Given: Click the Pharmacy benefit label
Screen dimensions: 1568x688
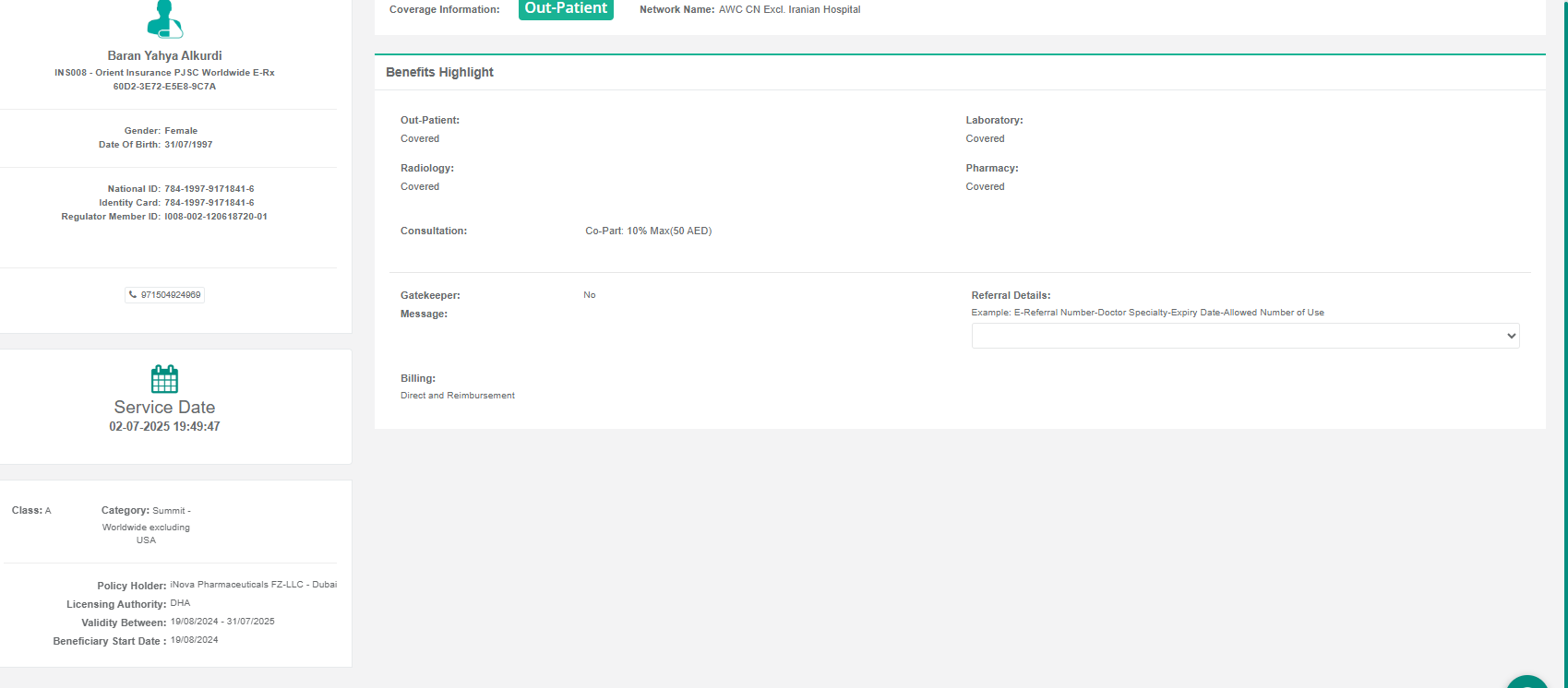Looking at the screenshot, I should [x=992, y=168].
